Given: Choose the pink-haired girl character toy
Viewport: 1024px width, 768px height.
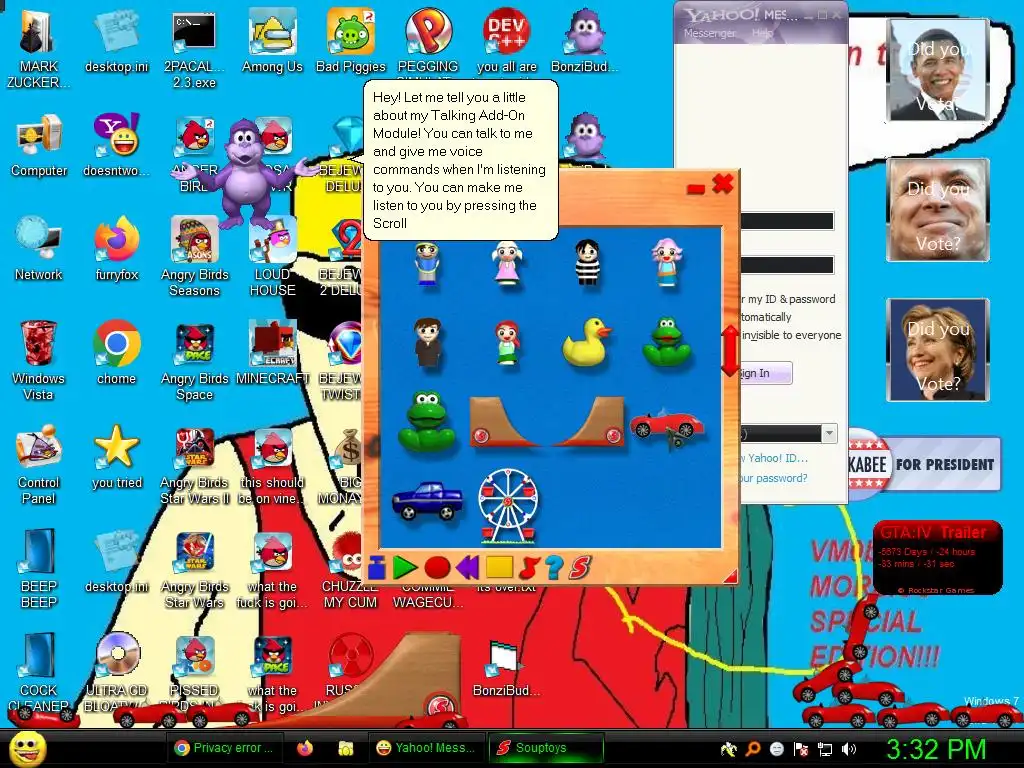Looking at the screenshot, I should click(x=667, y=262).
